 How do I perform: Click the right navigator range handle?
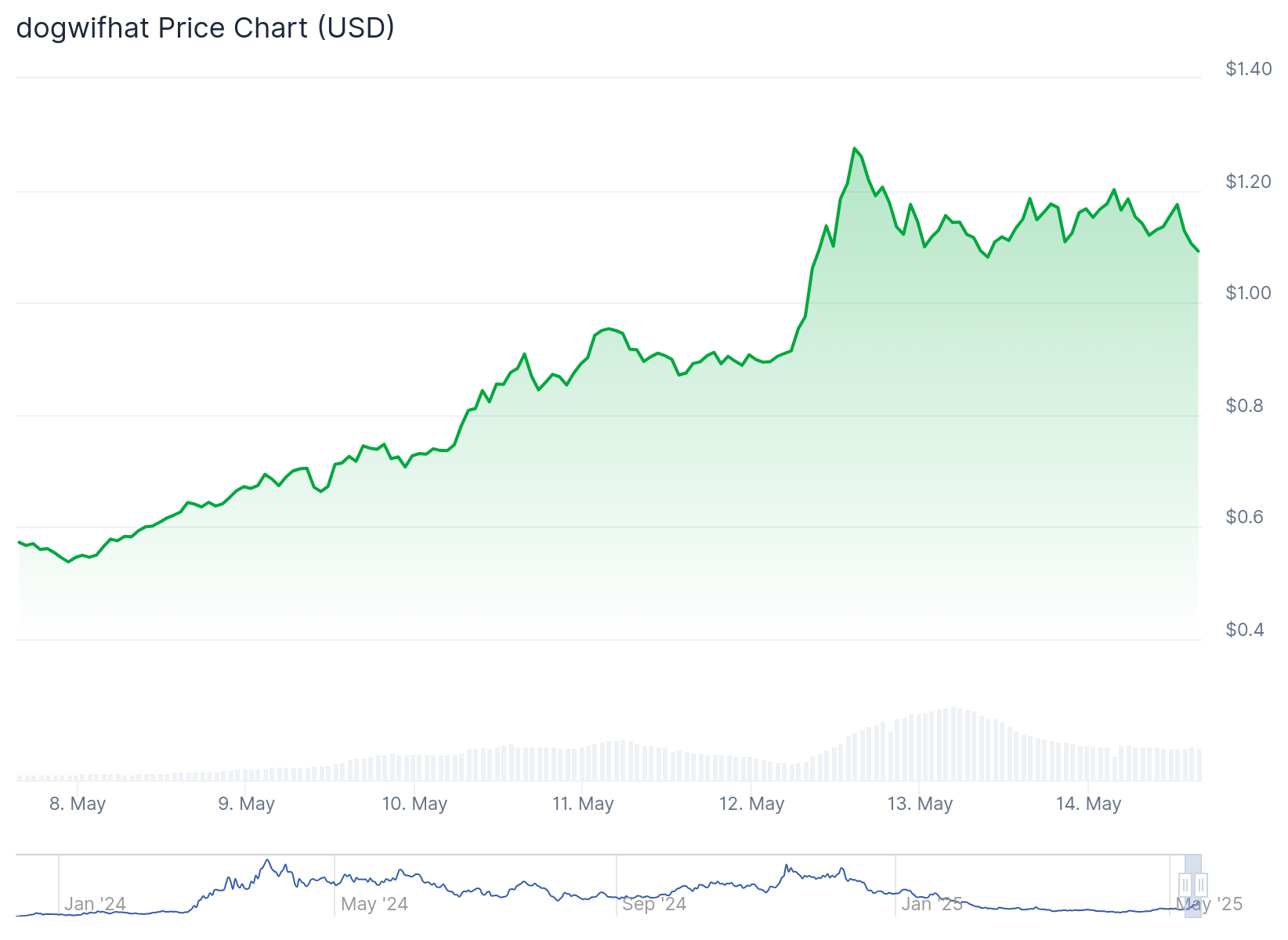pos(1201,885)
